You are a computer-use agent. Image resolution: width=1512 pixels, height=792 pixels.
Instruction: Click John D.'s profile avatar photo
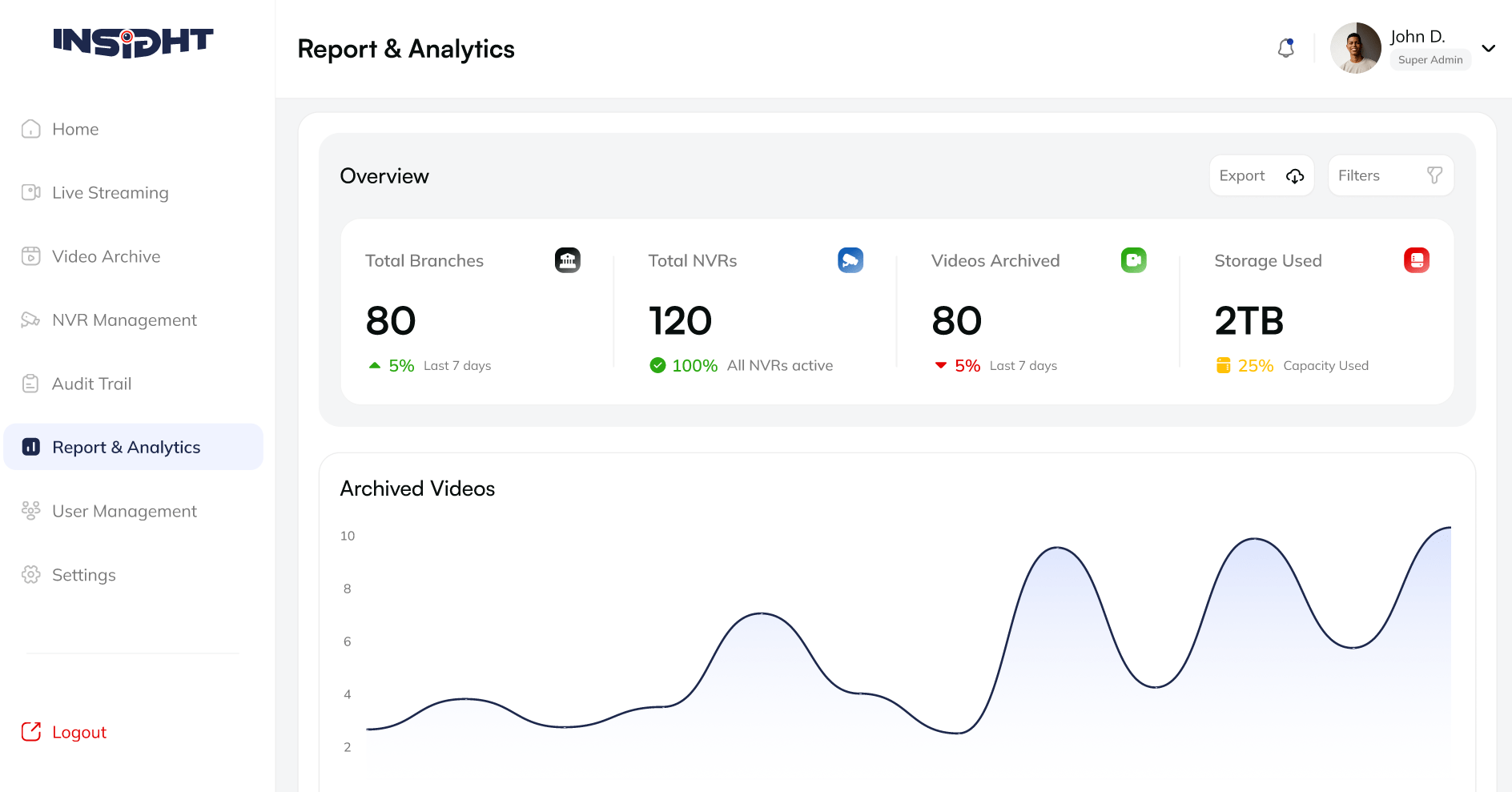click(1355, 48)
